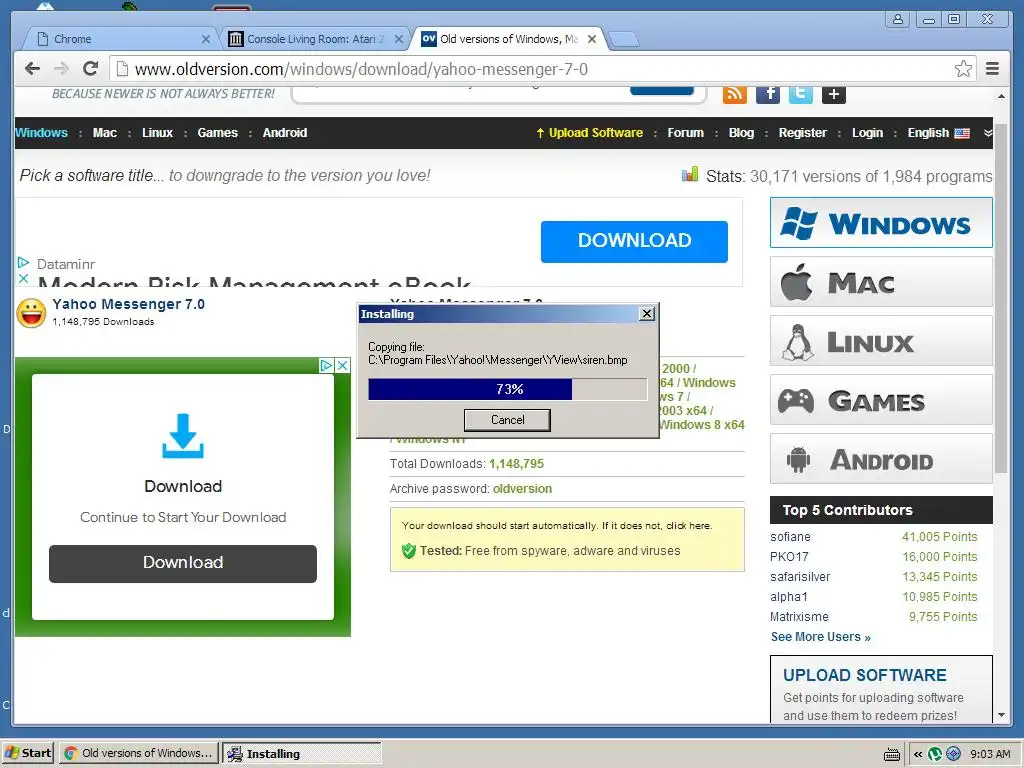This screenshot has height=768, width=1024.
Task: Expand hidden system tray icons chevron
Action: click(918, 754)
